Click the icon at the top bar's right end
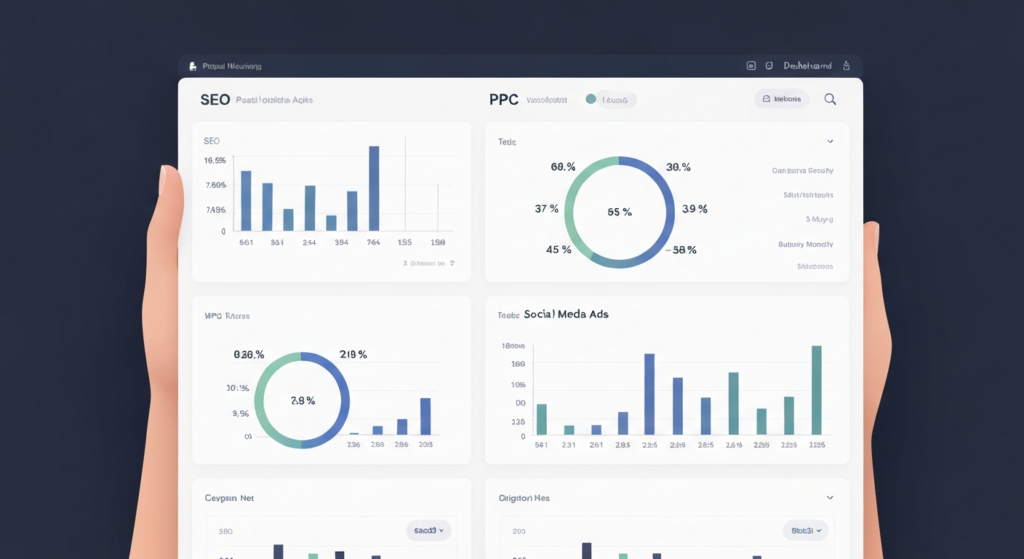Image resolution: width=1024 pixels, height=559 pixels. coord(846,65)
